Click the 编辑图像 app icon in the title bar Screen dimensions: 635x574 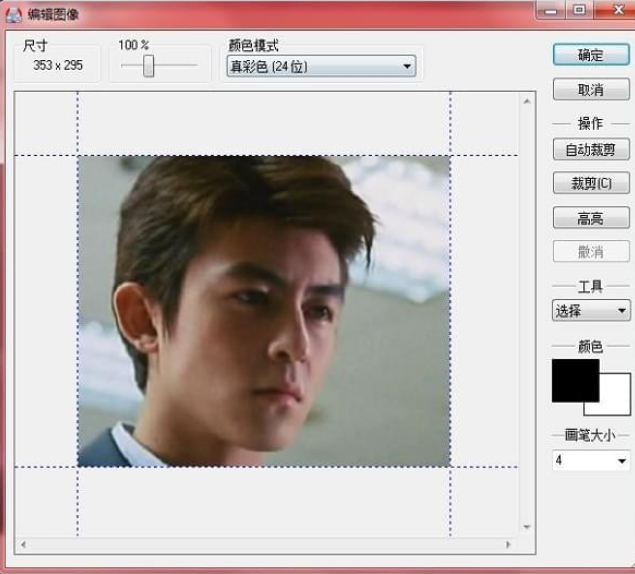[14, 15]
